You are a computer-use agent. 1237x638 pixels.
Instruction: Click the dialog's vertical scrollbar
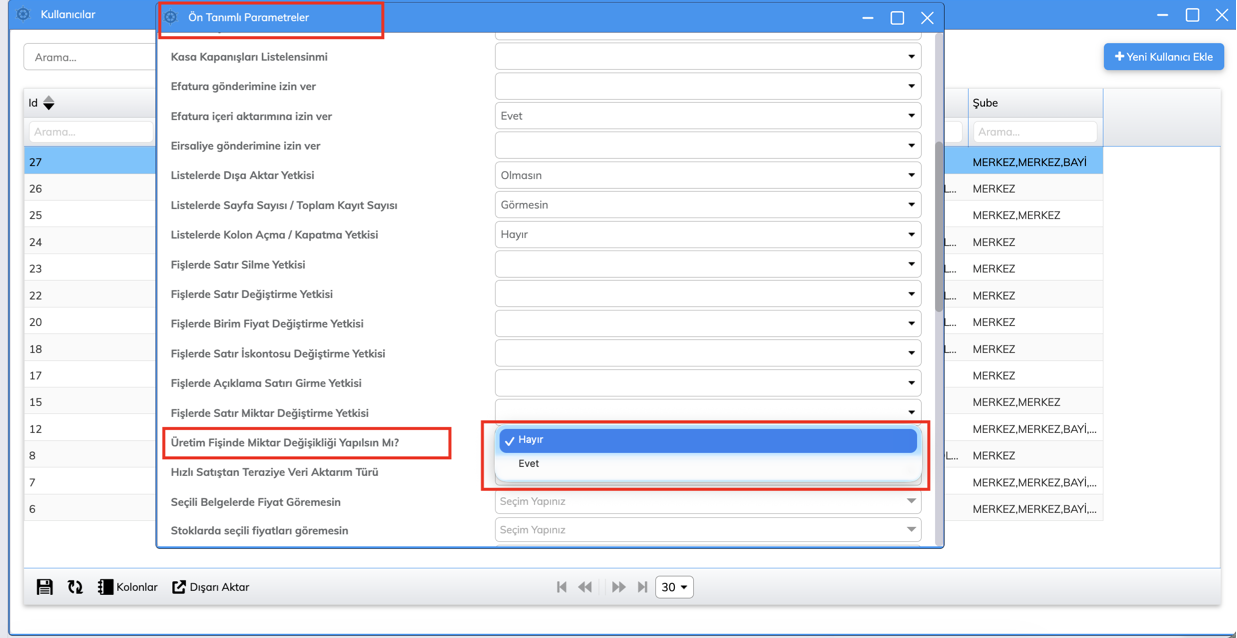point(938,228)
